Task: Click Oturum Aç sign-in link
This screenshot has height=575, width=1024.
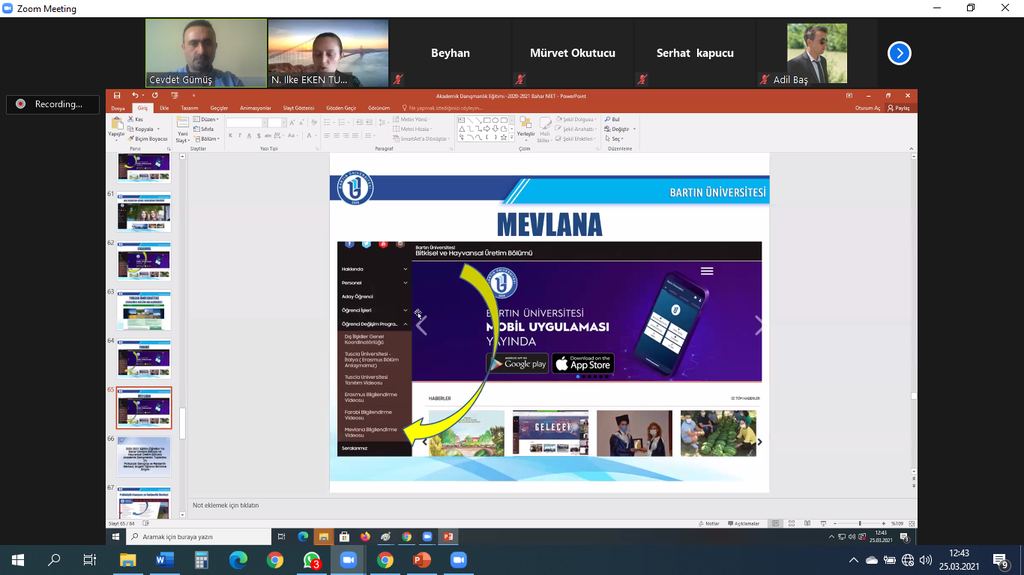Action: click(867, 108)
